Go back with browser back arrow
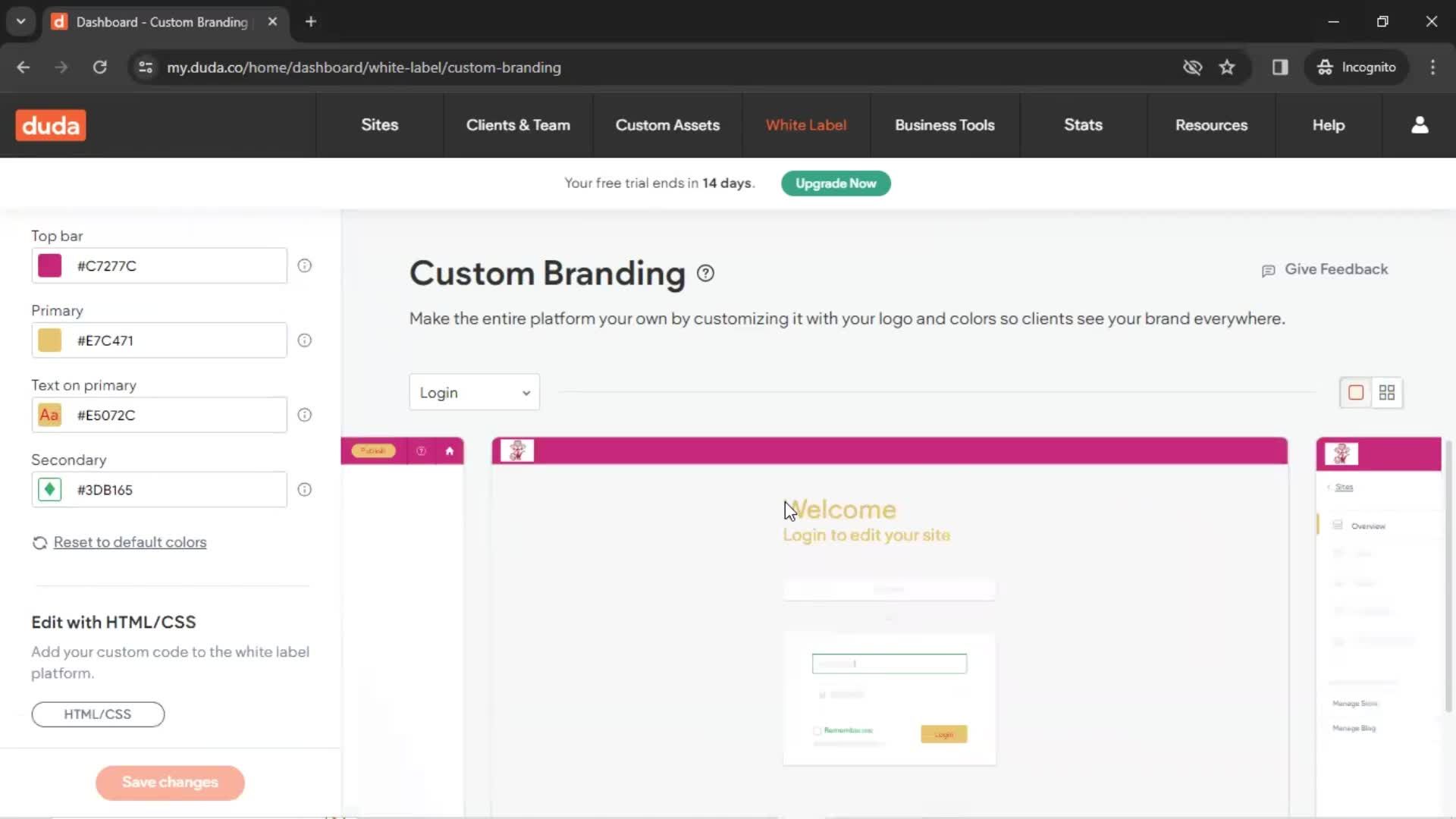 click(x=24, y=67)
